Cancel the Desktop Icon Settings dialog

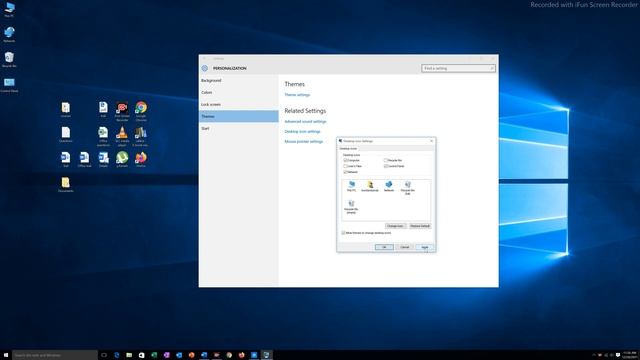tap(404, 247)
